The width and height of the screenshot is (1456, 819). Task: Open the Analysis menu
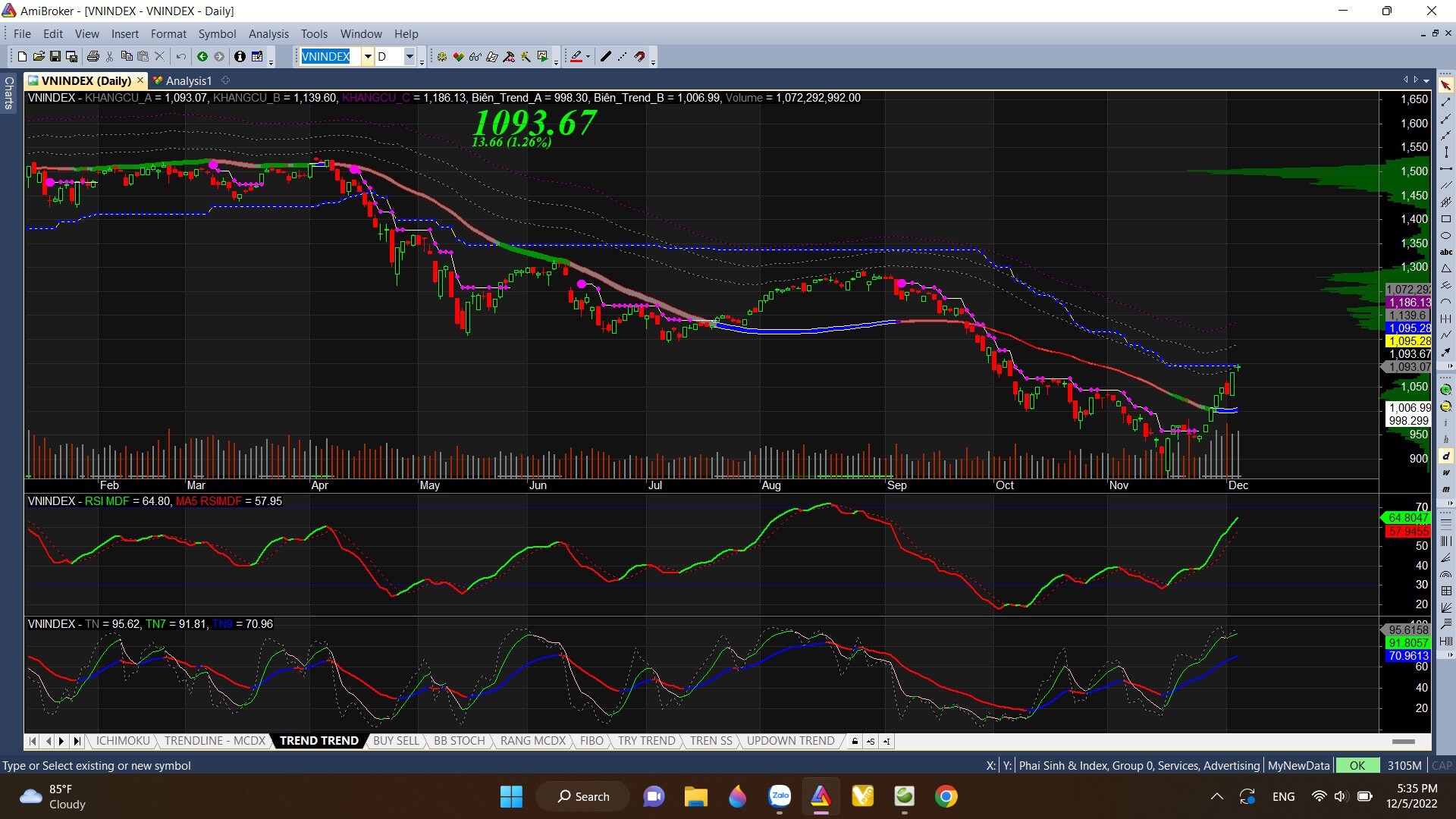(268, 33)
